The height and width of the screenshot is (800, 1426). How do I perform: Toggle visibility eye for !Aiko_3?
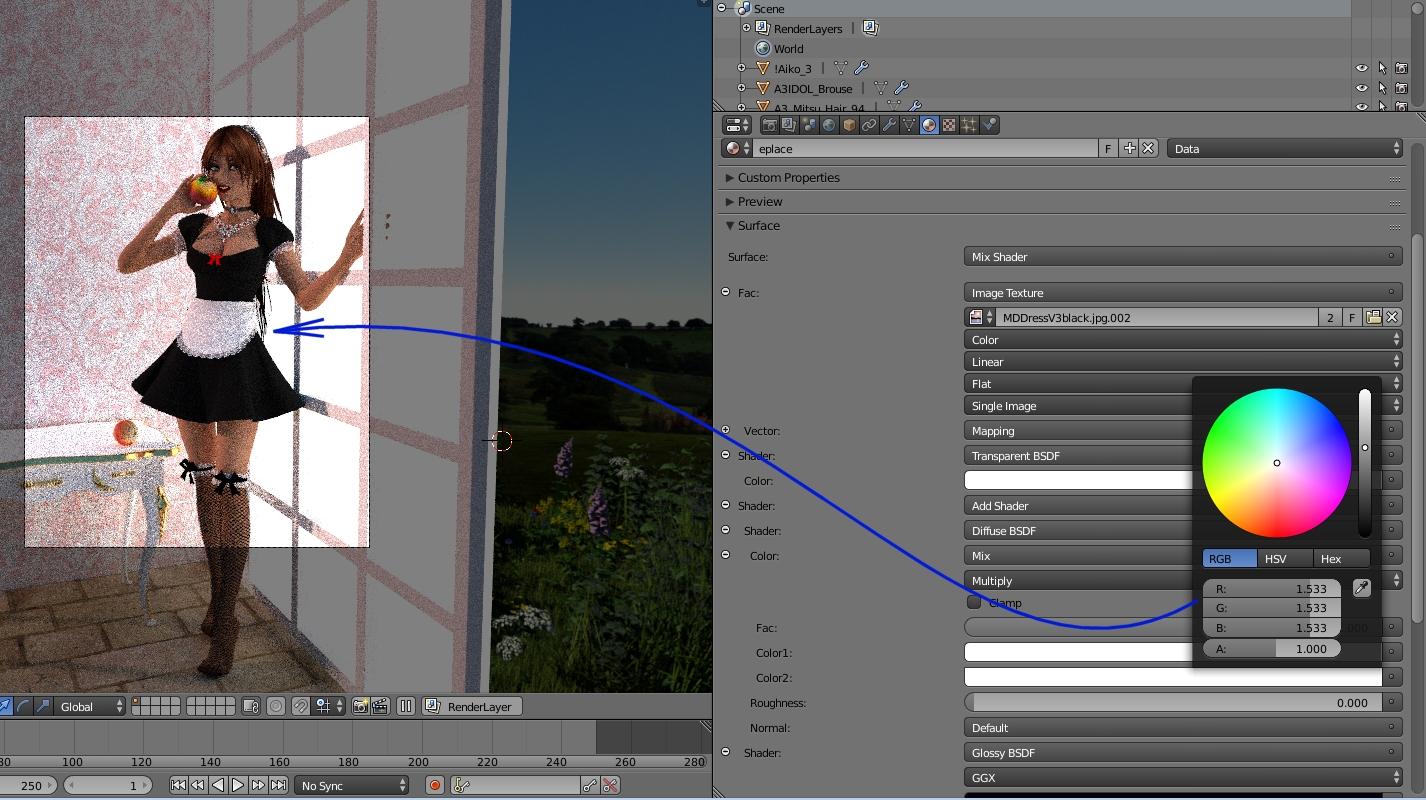tap(1361, 68)
